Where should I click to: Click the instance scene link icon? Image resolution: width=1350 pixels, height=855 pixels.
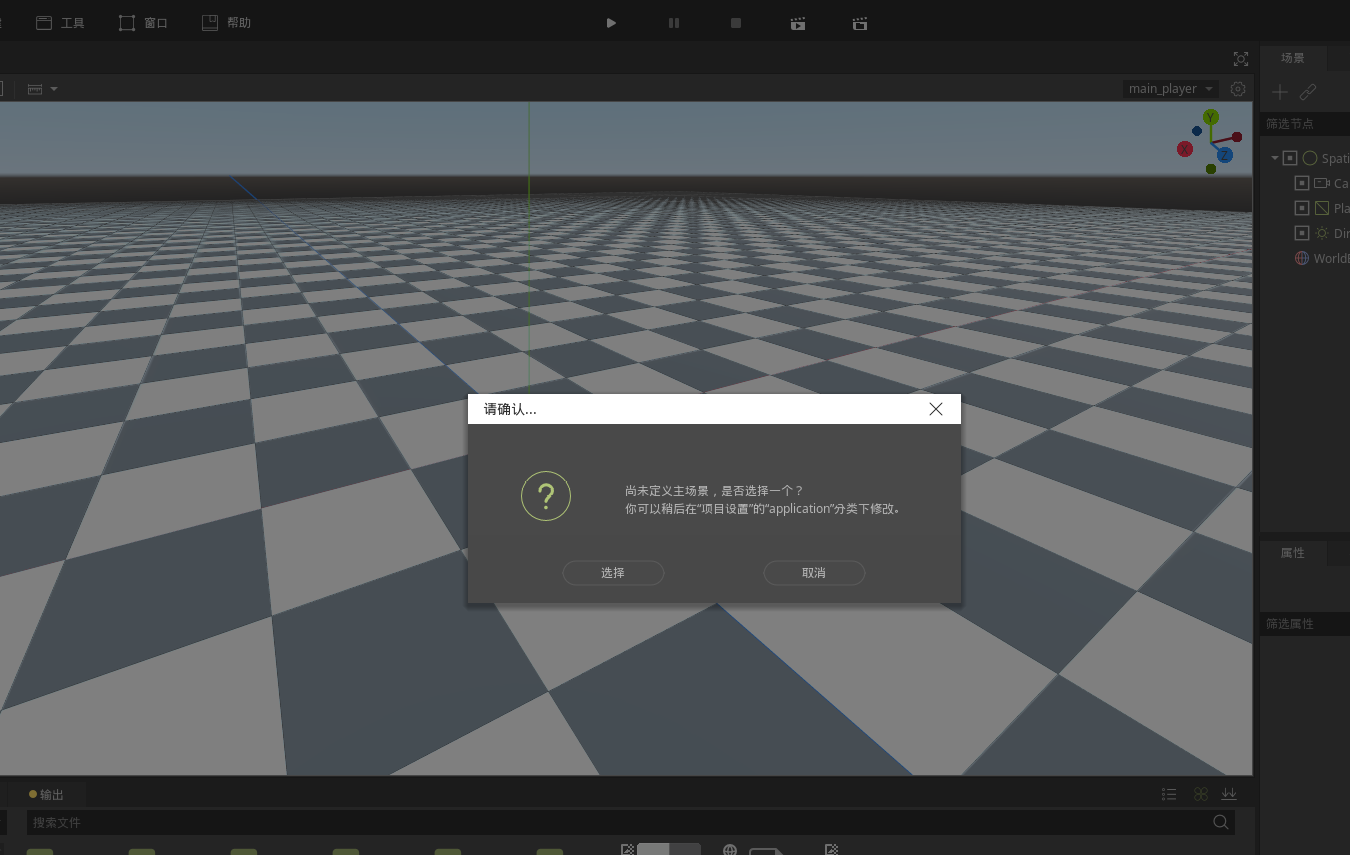(1308, 92)
